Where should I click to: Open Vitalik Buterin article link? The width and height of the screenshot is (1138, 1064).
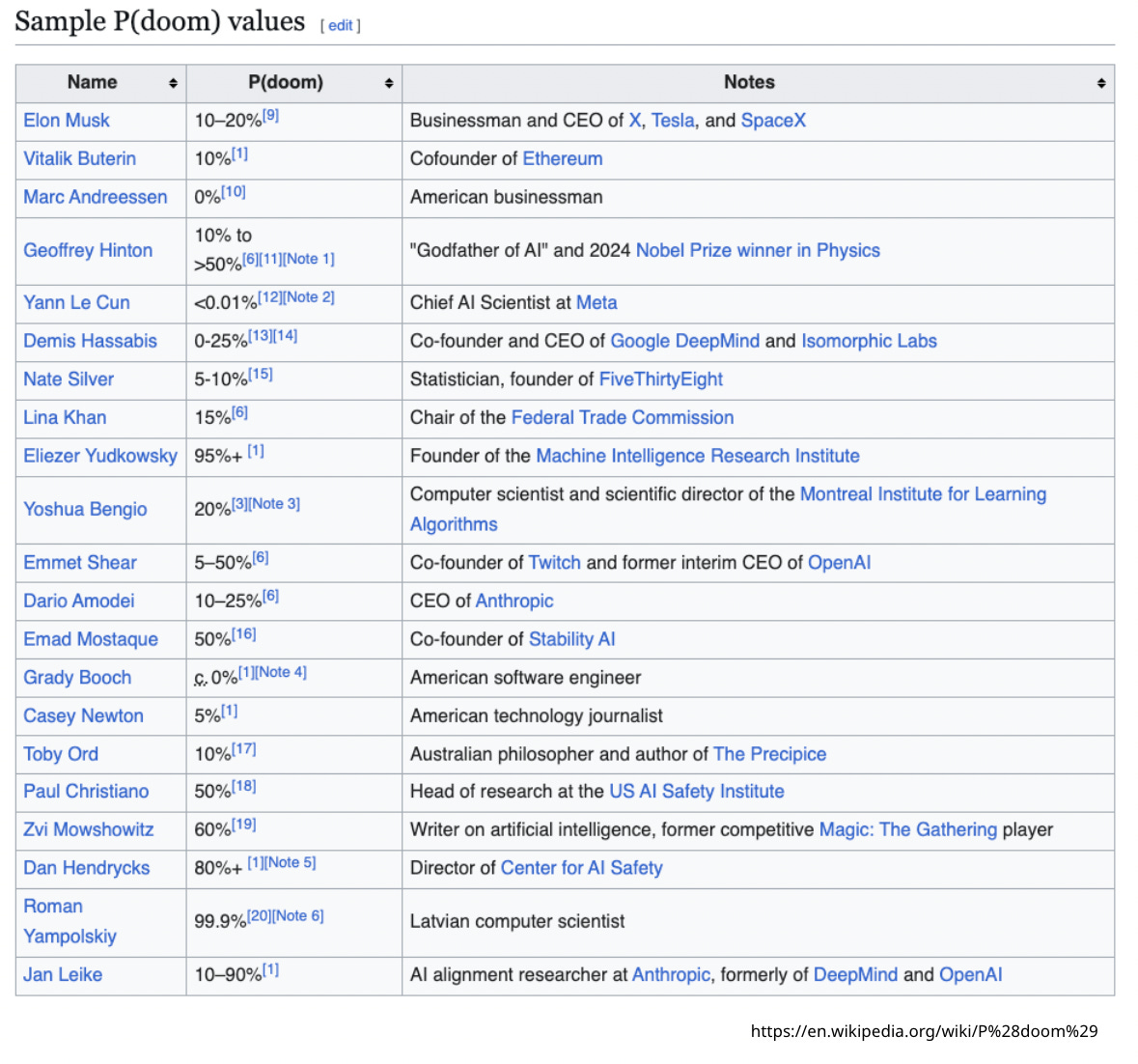(x=79, y=159)
